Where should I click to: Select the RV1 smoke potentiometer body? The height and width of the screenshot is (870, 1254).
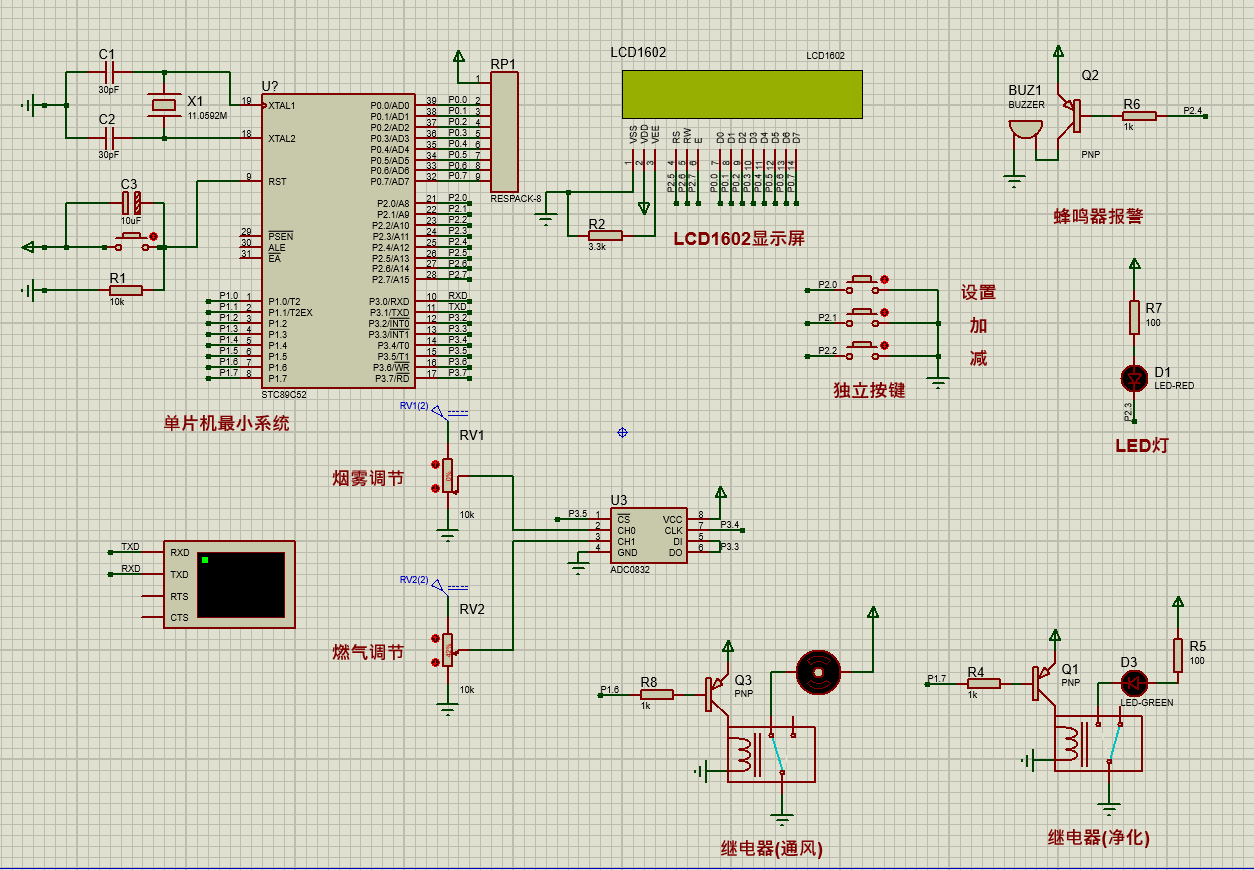447,476
